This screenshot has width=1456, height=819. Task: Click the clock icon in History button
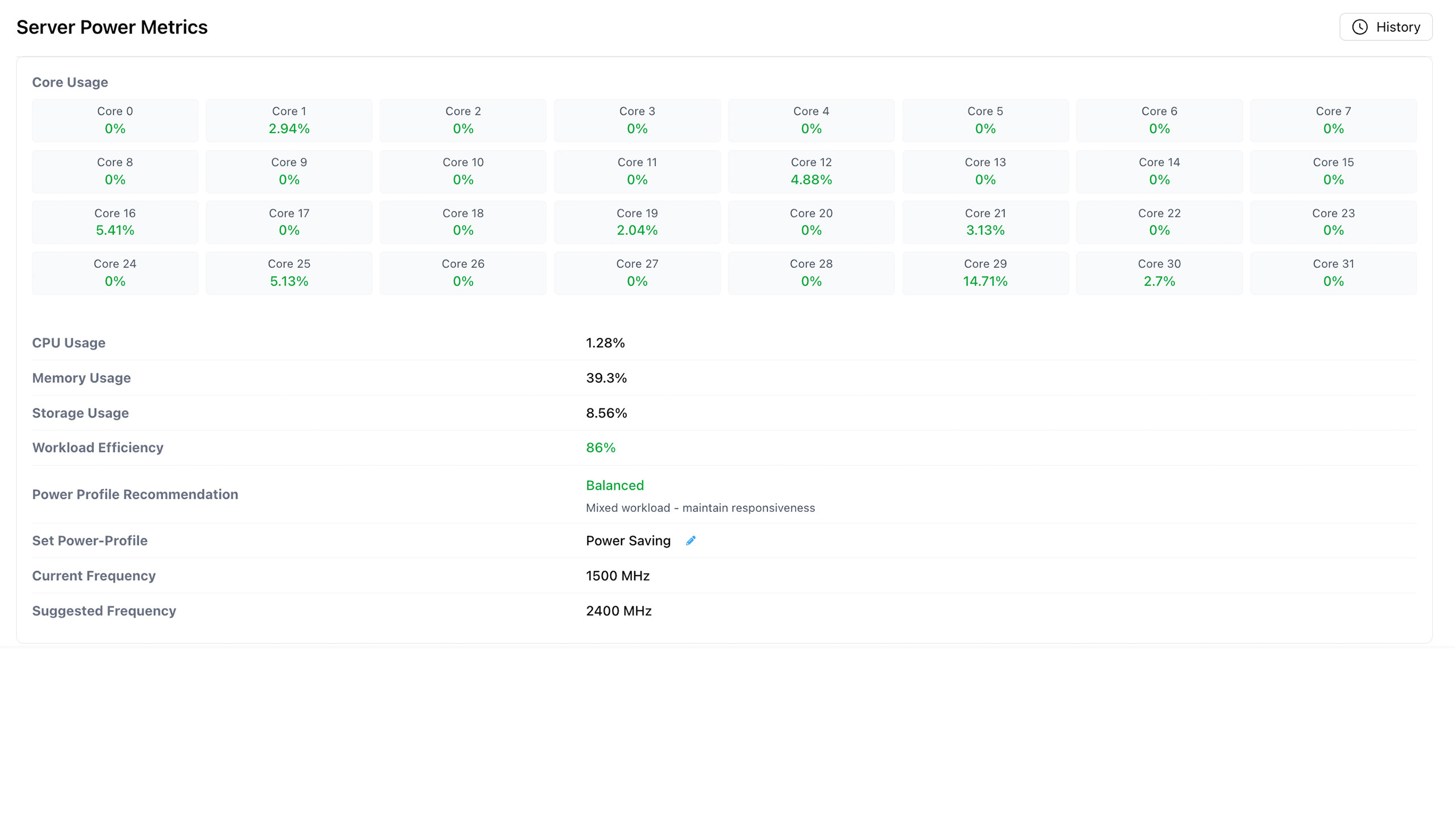(1359, 27)
